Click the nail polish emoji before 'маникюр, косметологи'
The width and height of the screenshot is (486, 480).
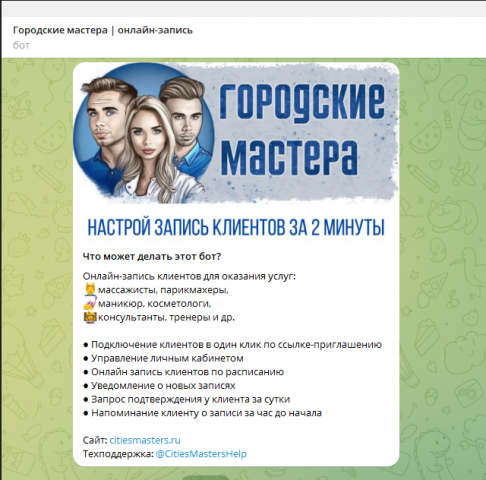click(89, 303)
